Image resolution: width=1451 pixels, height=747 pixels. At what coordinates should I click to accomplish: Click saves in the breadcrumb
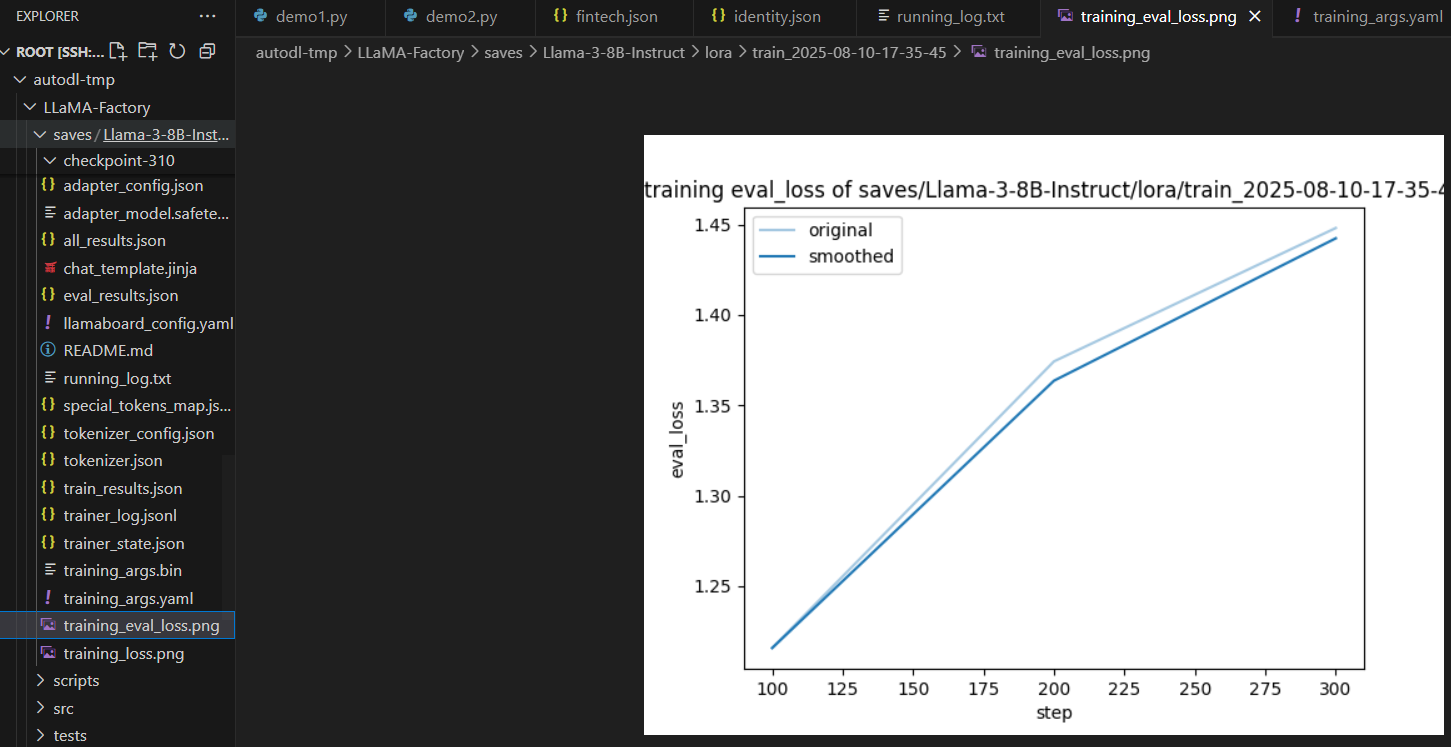(503, 52)
